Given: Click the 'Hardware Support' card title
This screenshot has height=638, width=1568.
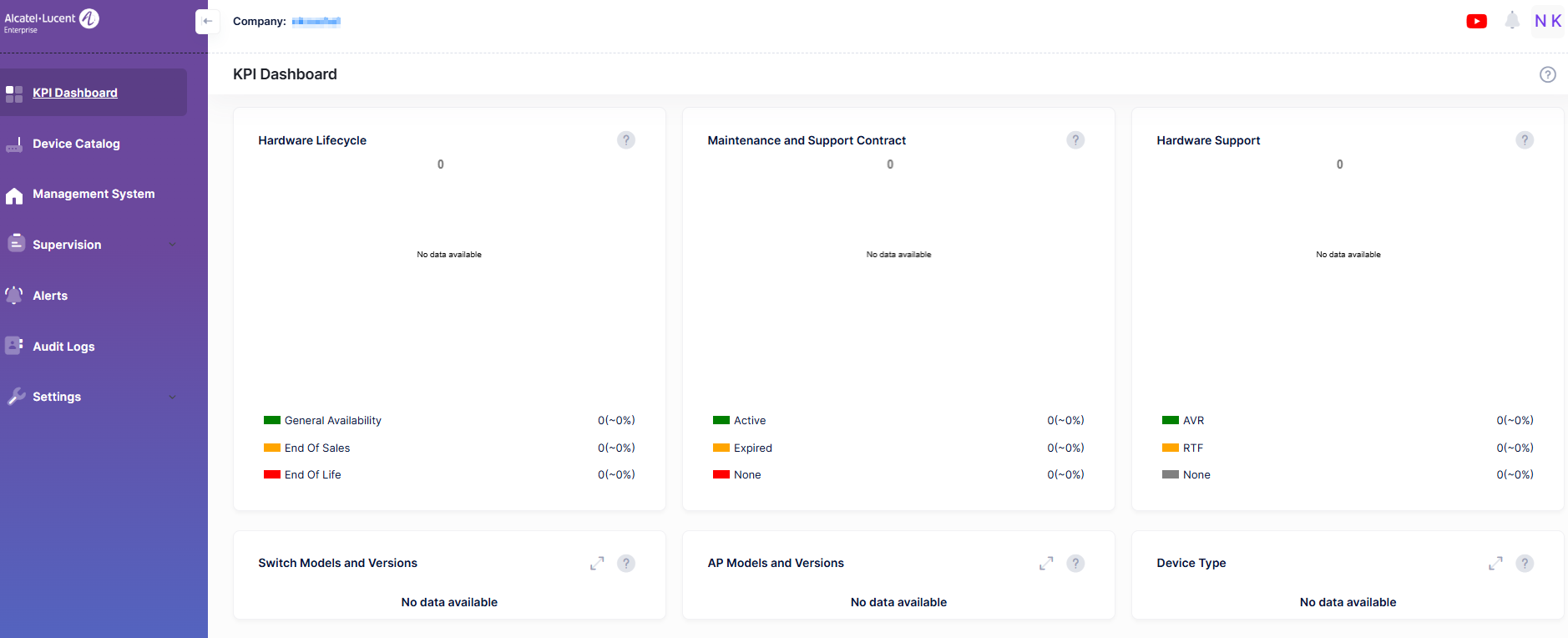Looking at the screenshot, I should tap(1208, 140).
